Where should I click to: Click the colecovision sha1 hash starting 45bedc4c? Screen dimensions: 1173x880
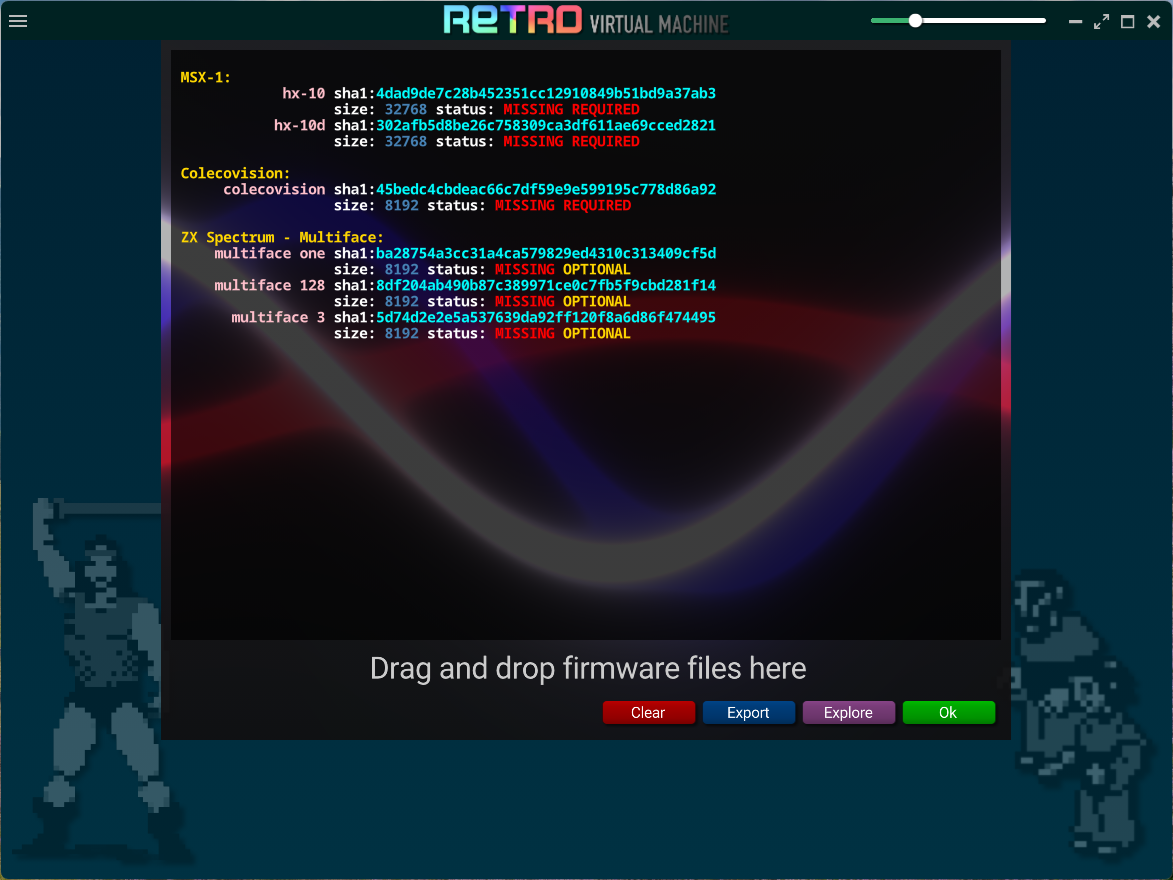[x=545, y=189]
